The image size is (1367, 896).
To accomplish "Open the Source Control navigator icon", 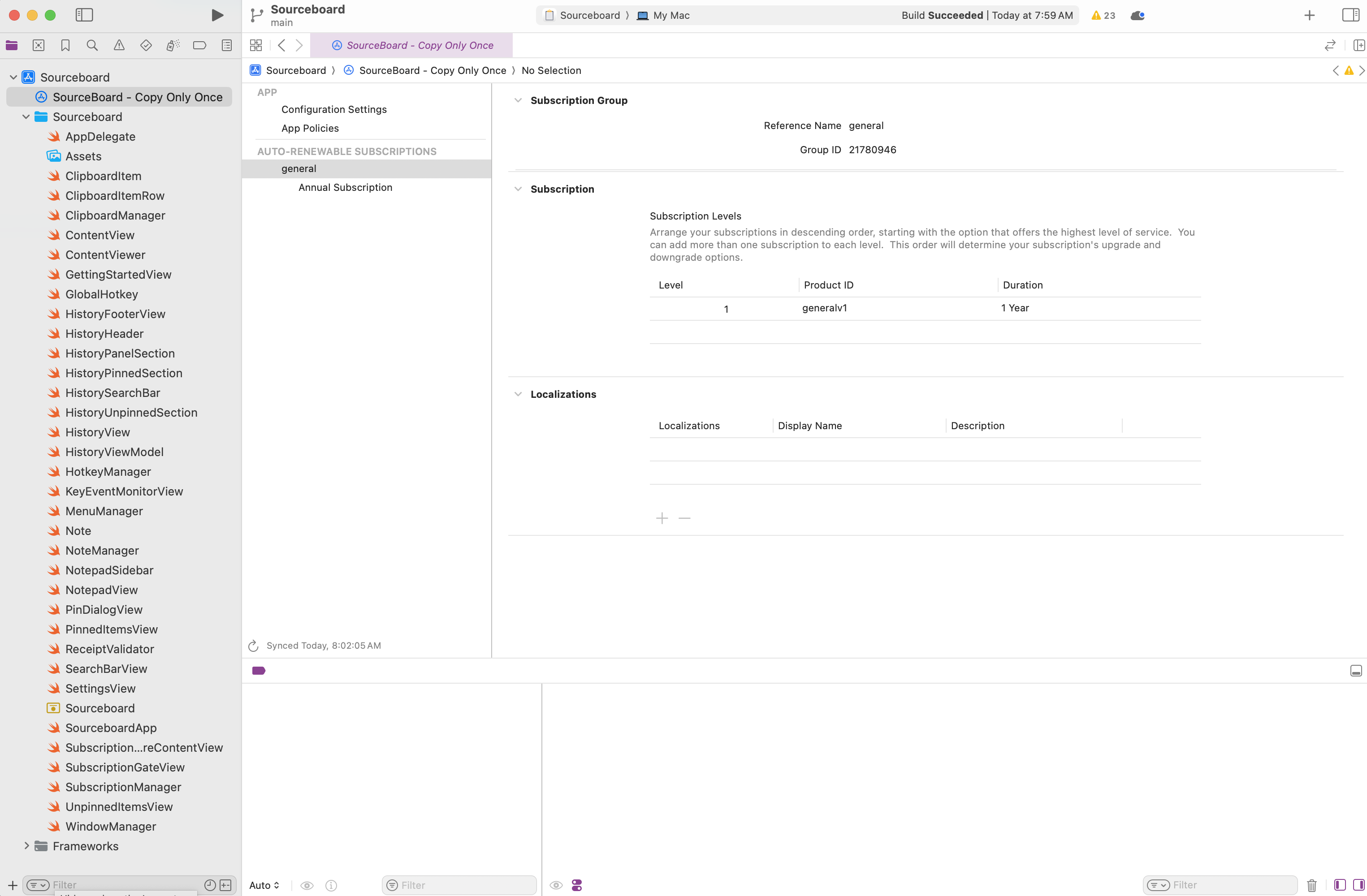I will click(39, 45).
